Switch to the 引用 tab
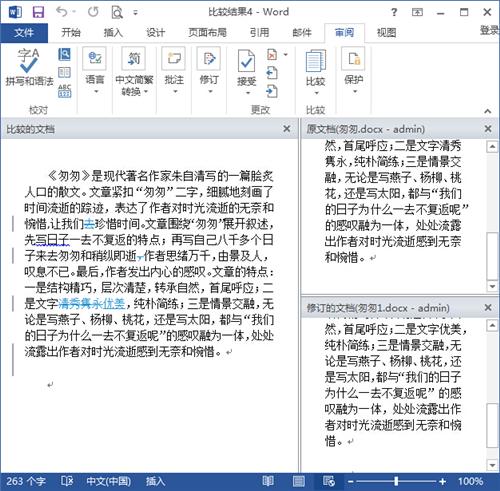 coord(259,32)
